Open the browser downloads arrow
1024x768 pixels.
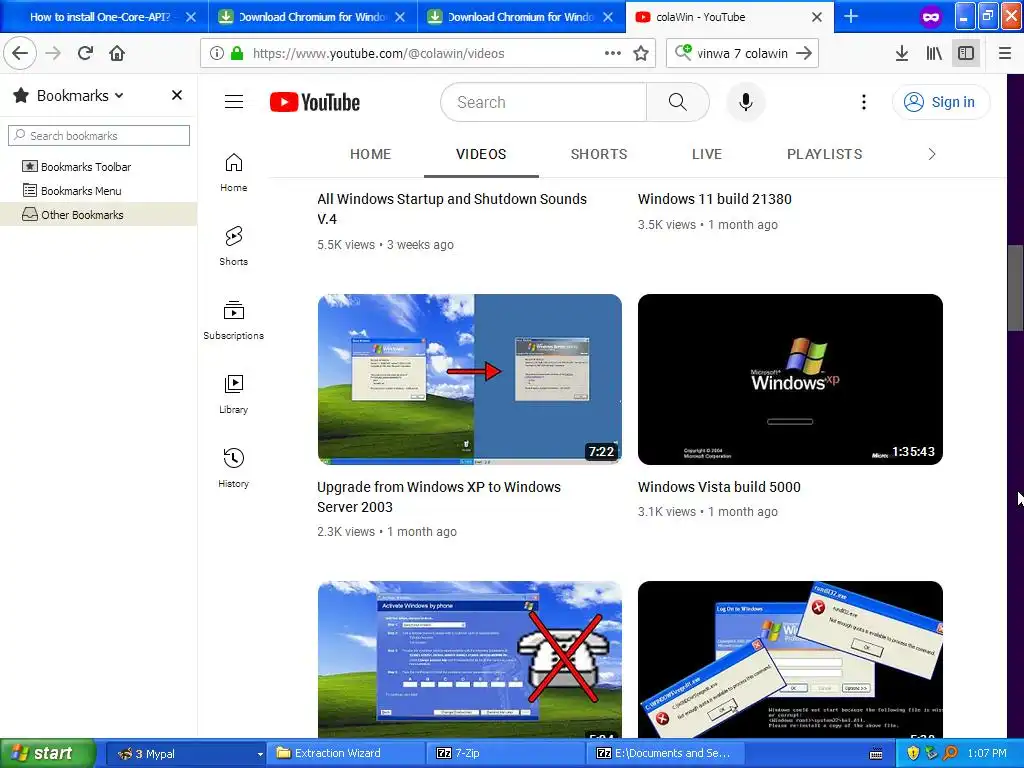[x=902, y=53]
